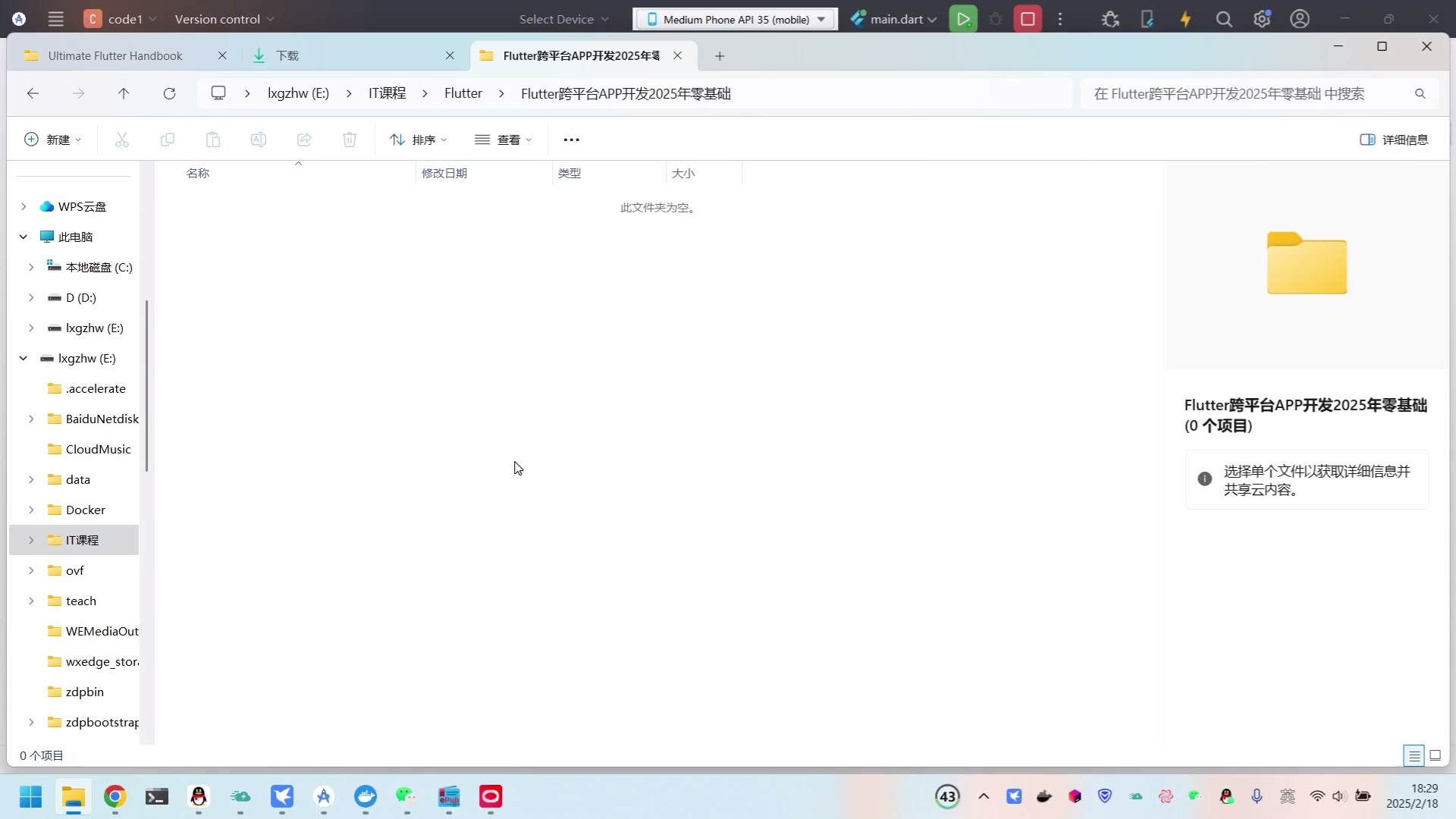Switch to details view in status bar
This screenshot has height=819, width=1456.
pyautogui.click(x=1414, y=755)
